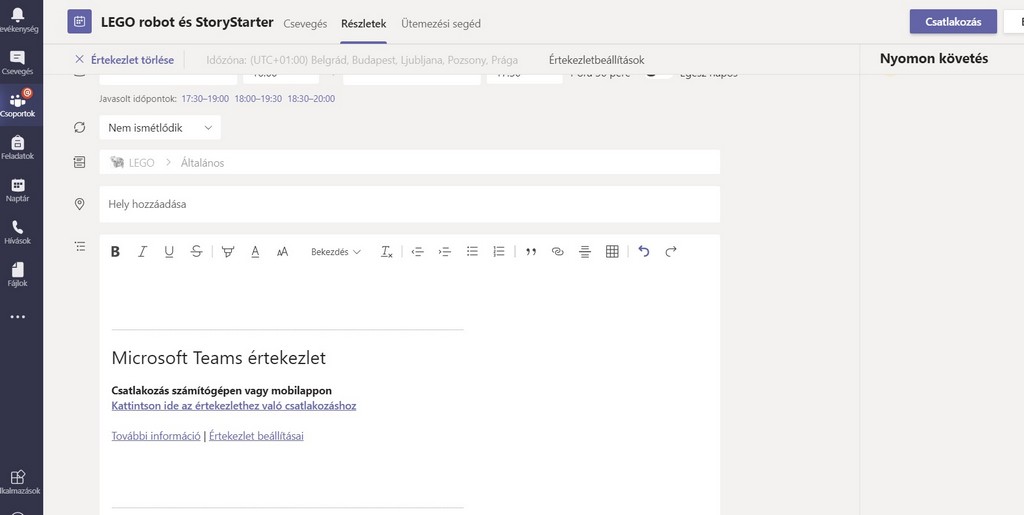Open Feladatok assignments in the sidebar
1024x515 pixels.
coord(18,147)
